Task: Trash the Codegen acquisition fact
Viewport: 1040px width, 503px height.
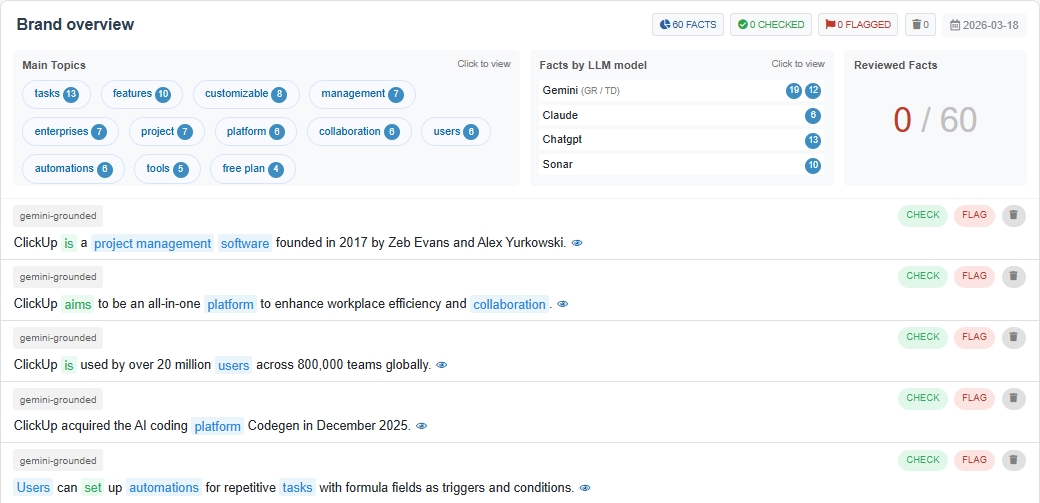Action: click(x=1013, y=399)
